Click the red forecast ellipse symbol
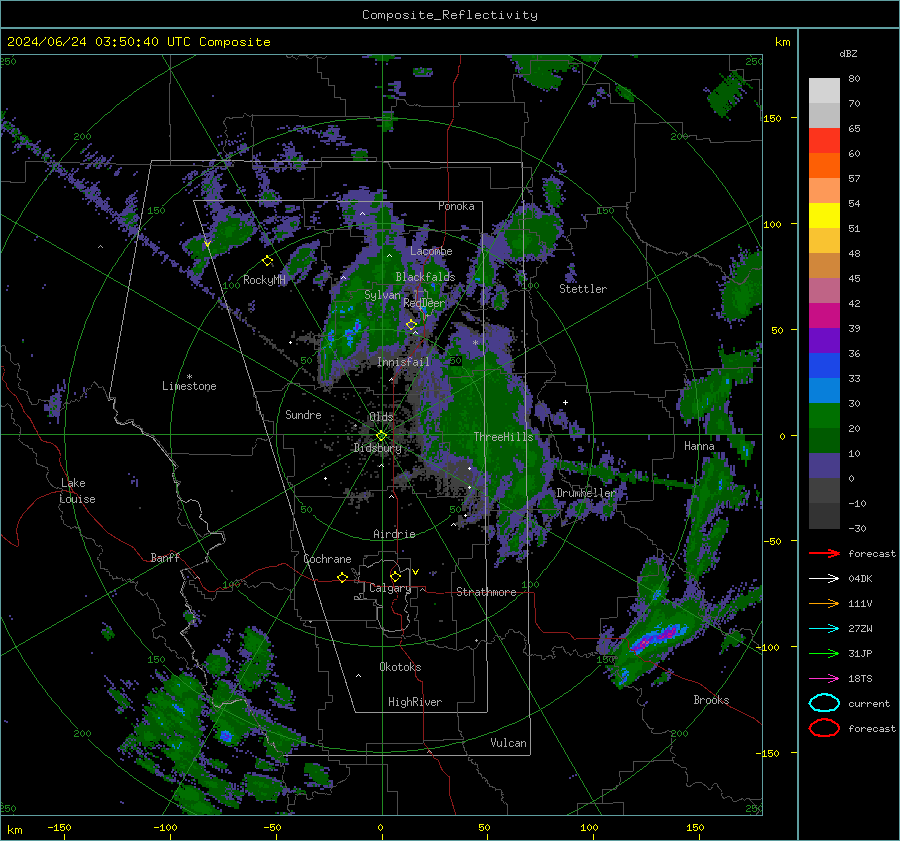Image resolution: width=900 pixels, height=841 pixels. pyautogui.click(x=824, y=728)
